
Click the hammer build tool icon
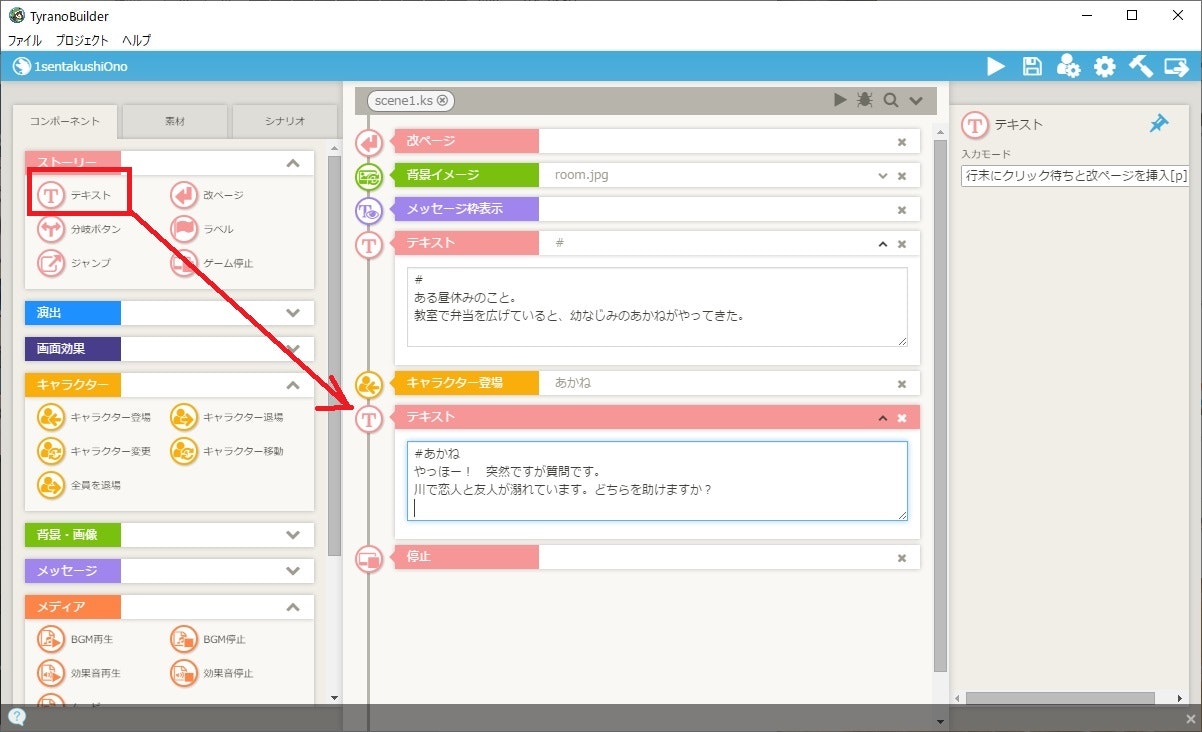pos(1141,67)
